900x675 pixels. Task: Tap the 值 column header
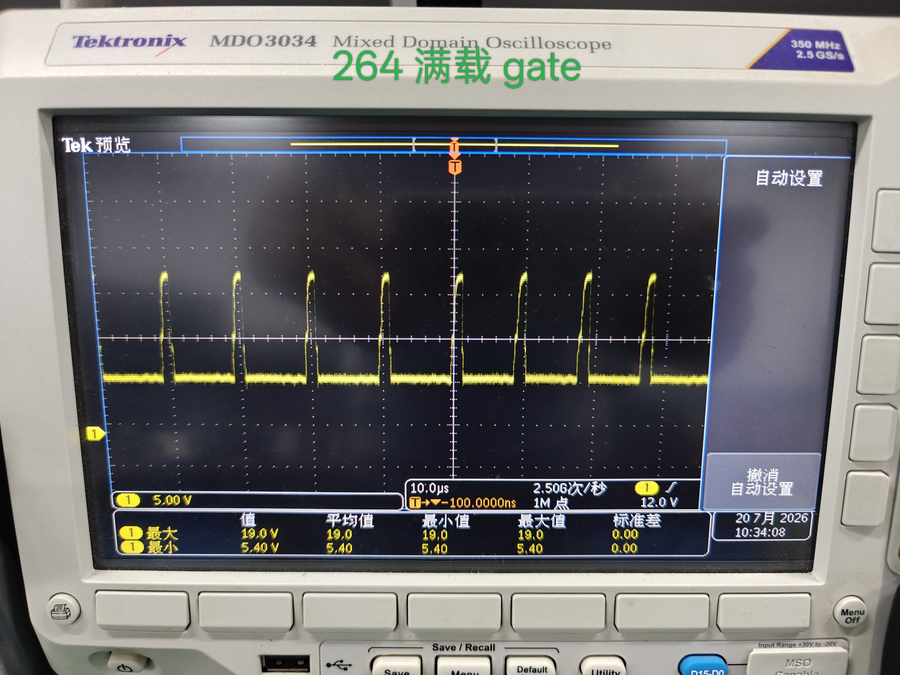pos(248,519)
